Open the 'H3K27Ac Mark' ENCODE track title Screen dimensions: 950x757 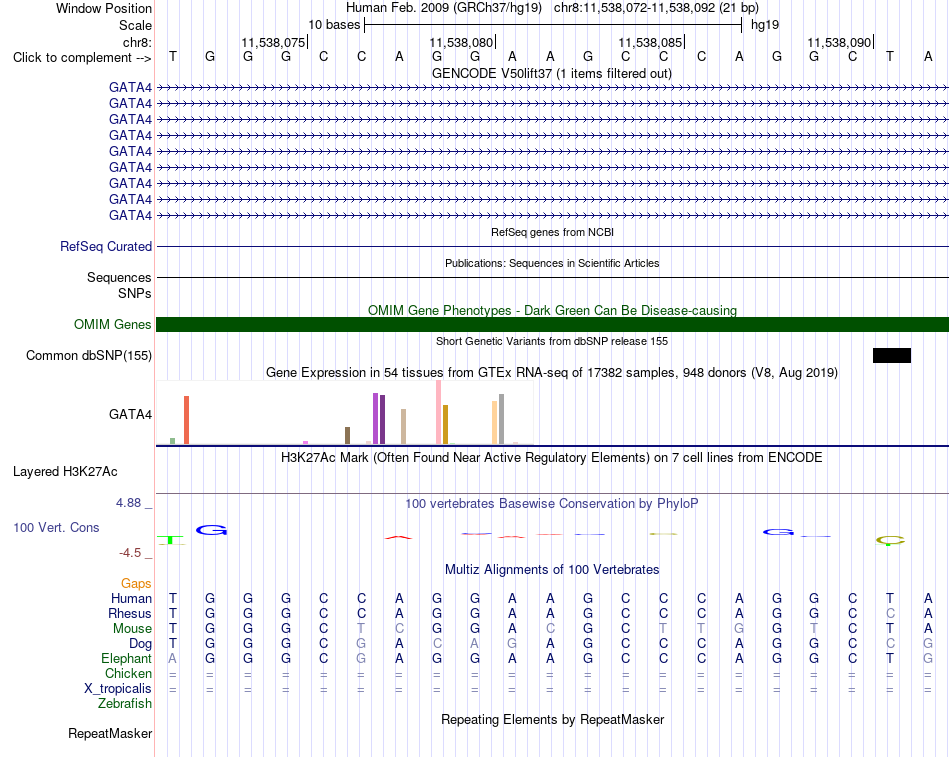click(552, 458)
